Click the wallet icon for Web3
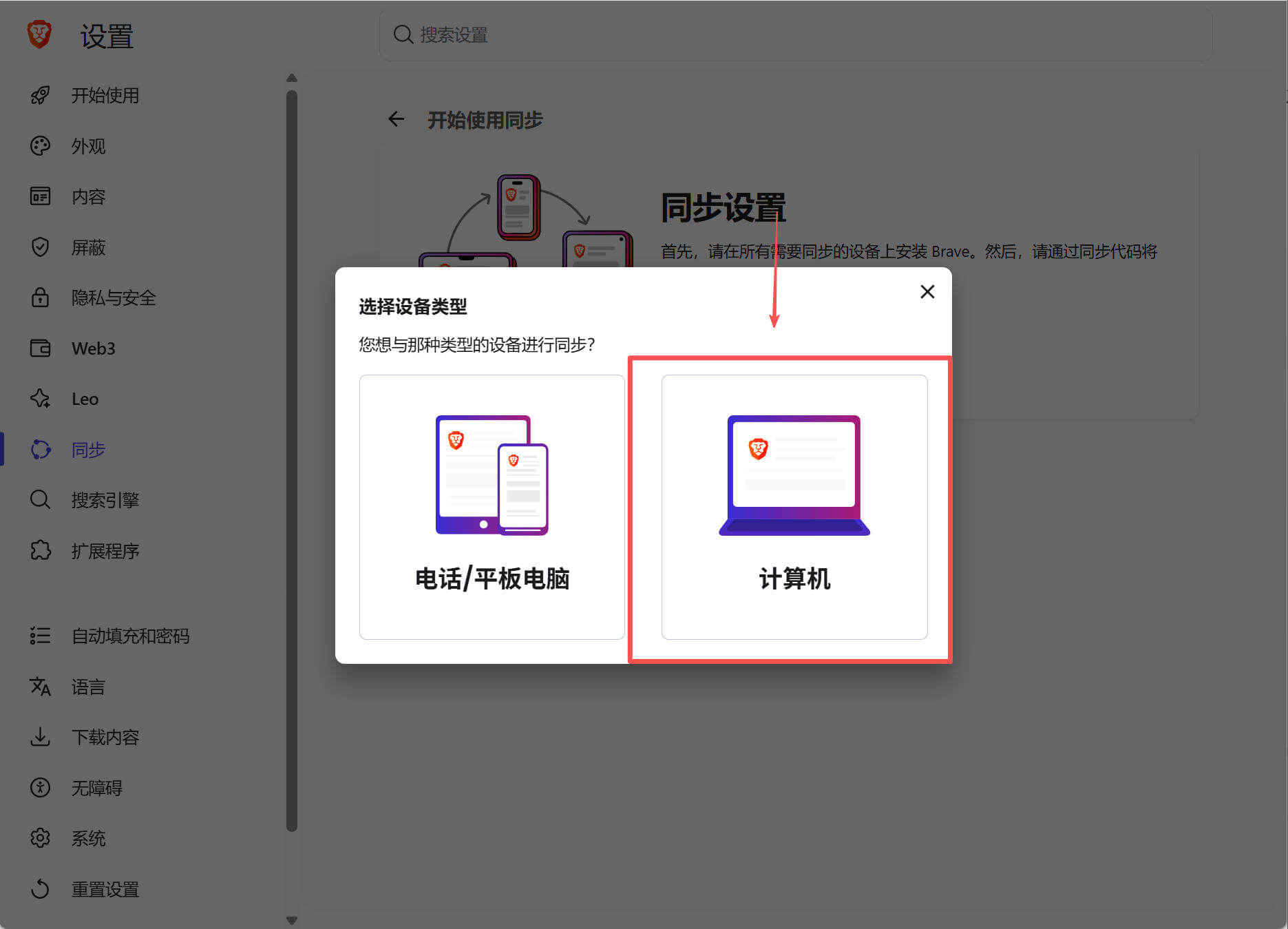 40,348
